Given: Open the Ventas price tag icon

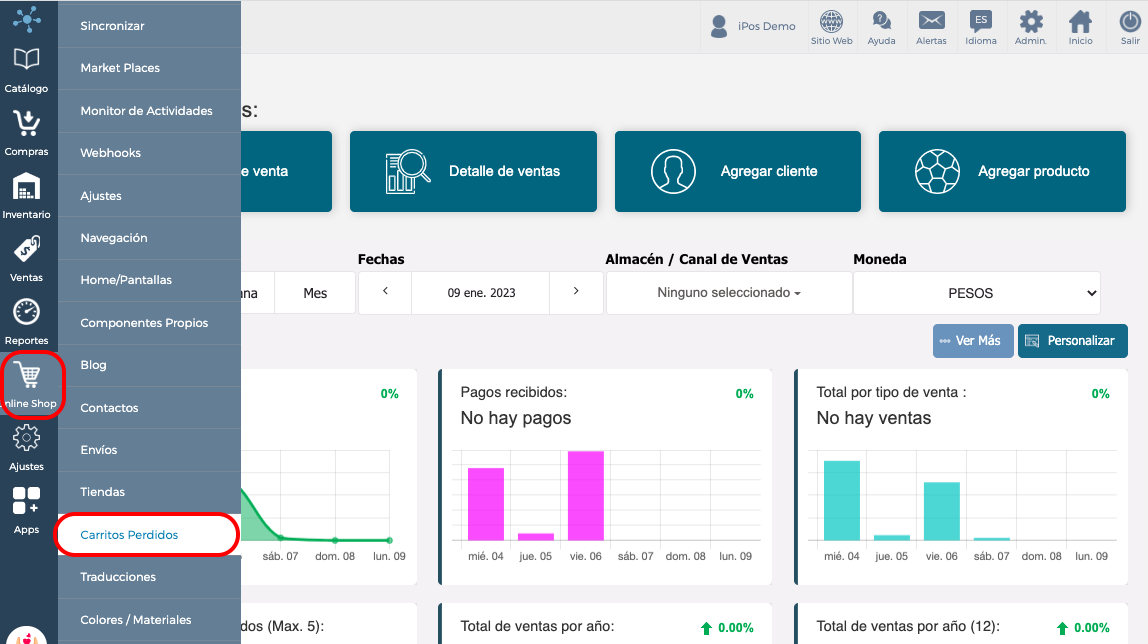Looking at the screenshot, I should tap(26, 250).
